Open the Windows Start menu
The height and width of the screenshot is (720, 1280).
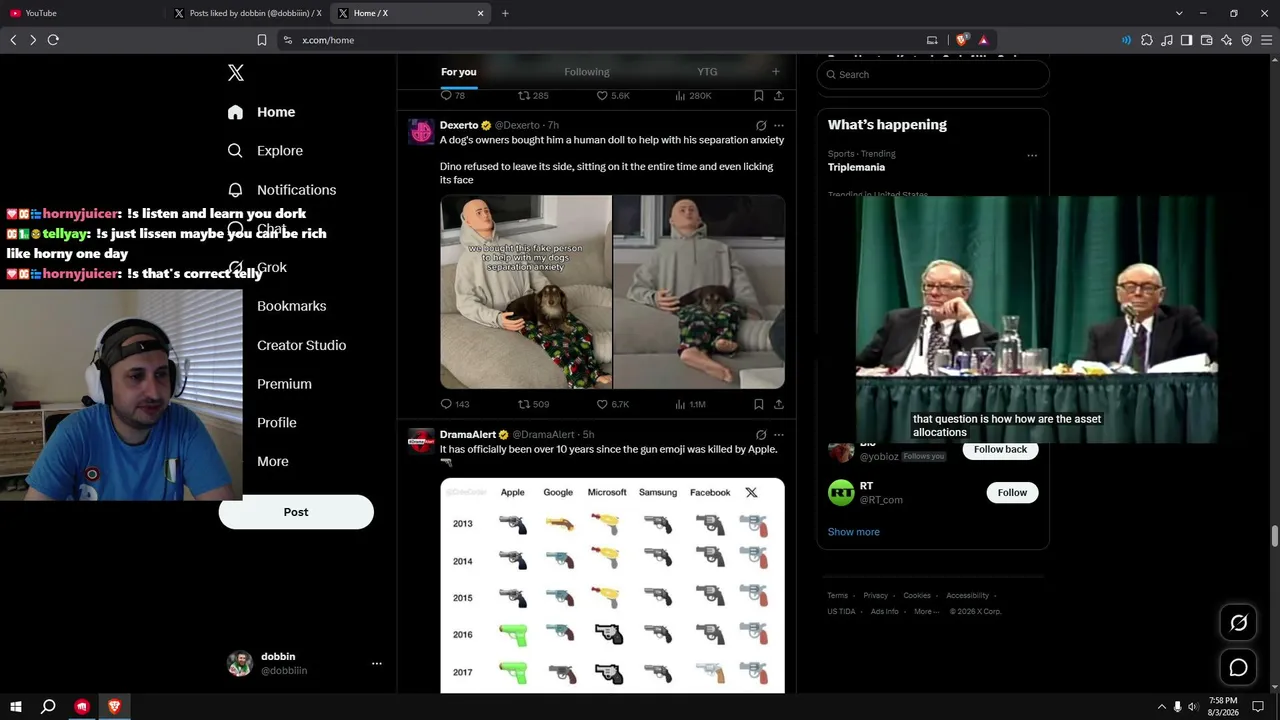click(15, 707)
